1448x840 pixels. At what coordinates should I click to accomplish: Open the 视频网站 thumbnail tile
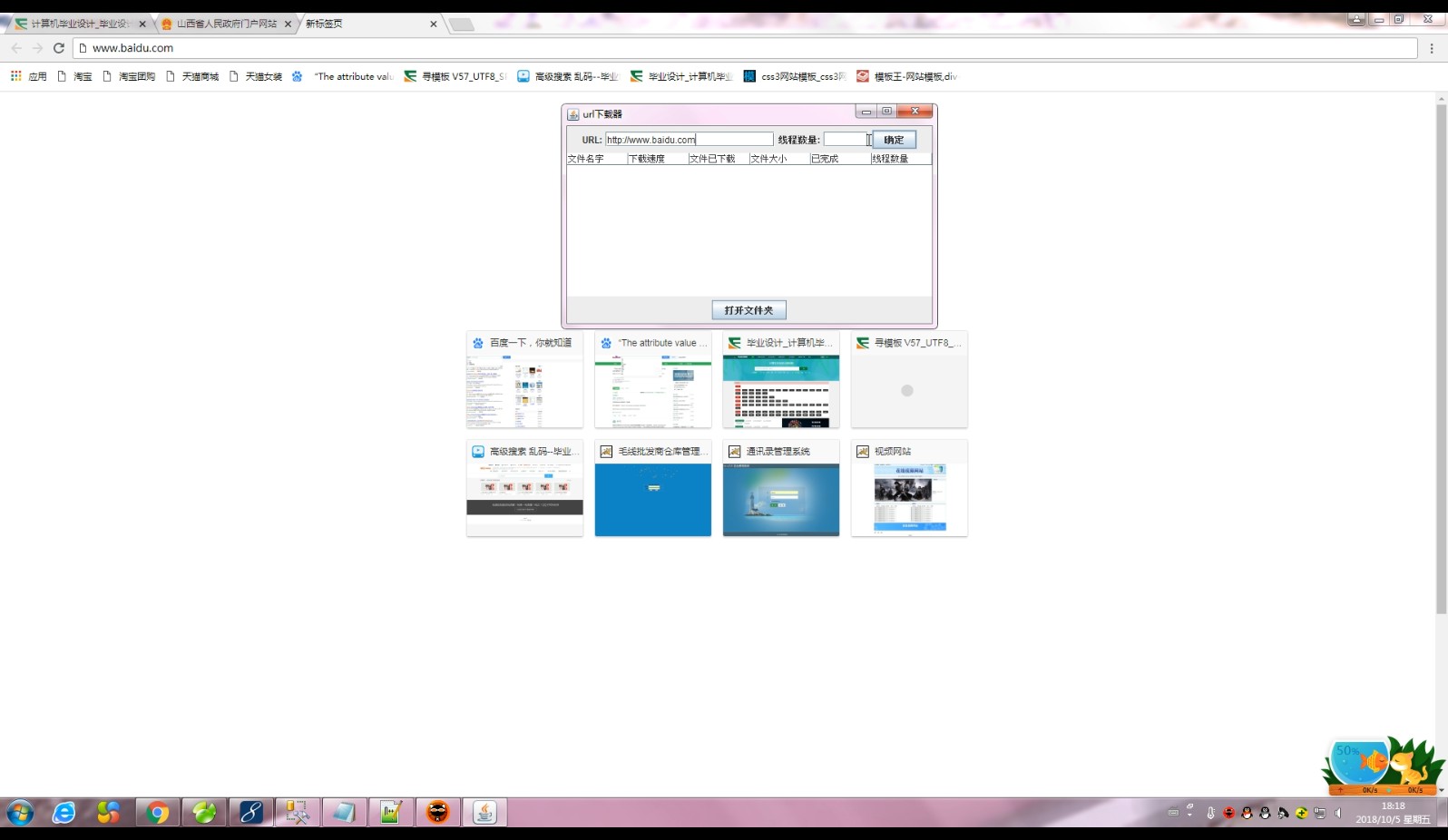tap(909, 488)
